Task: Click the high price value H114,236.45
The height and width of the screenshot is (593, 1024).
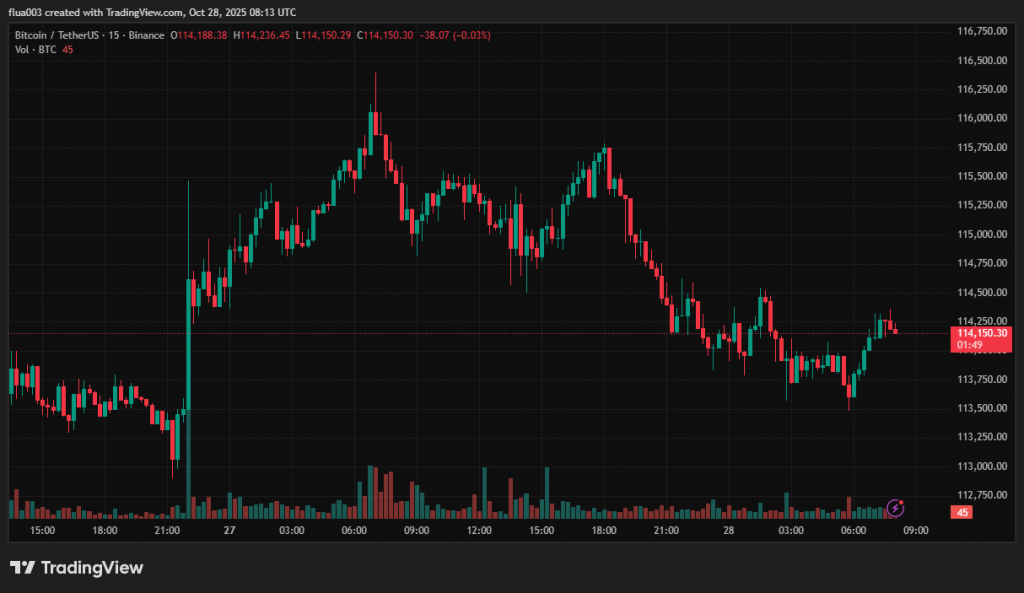Action: 262,35
